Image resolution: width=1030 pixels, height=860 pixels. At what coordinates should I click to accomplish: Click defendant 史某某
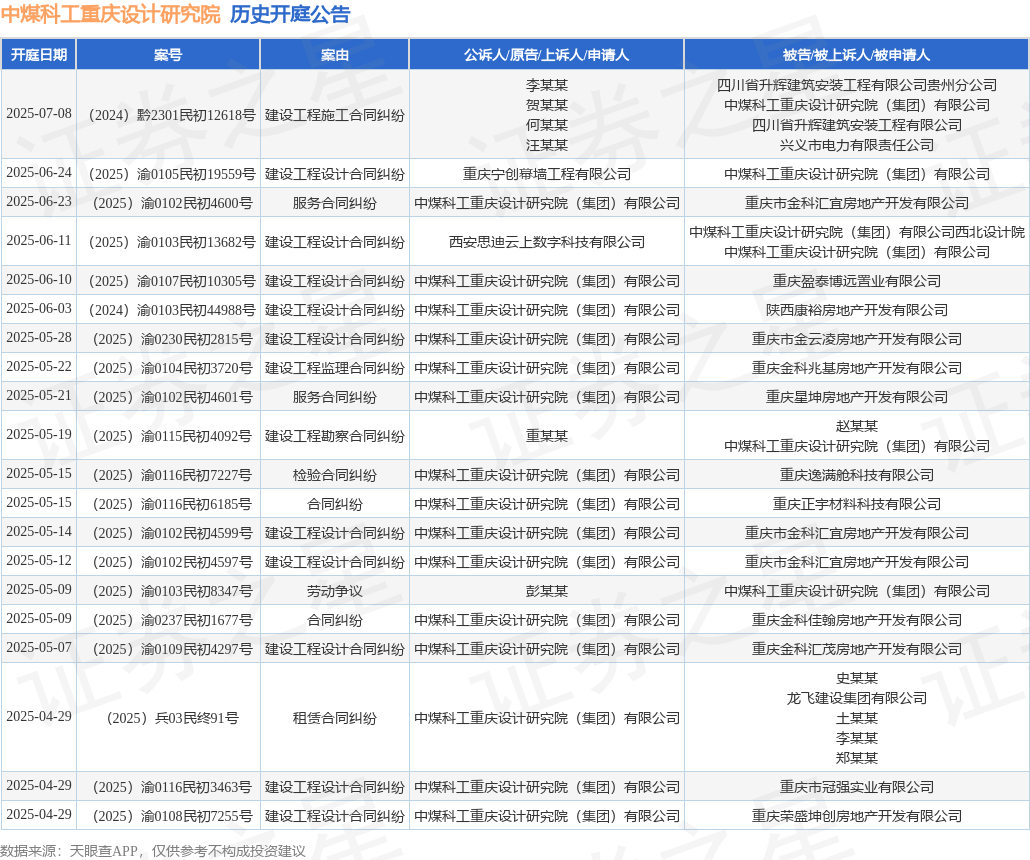click(857, 678)
